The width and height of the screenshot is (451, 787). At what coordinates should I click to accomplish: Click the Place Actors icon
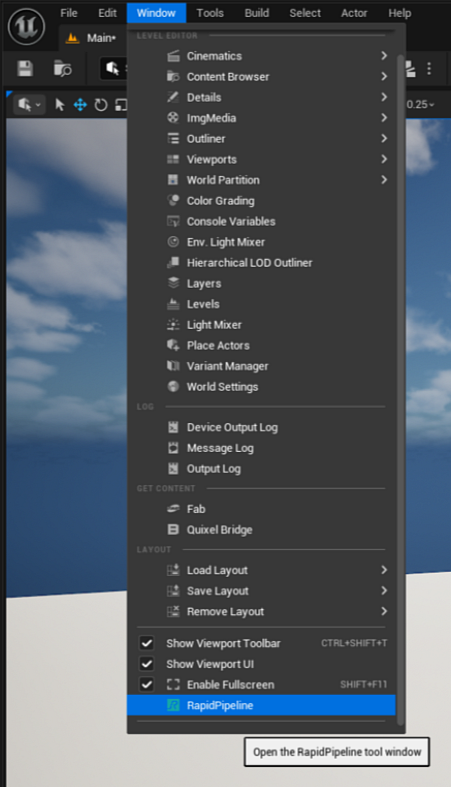pos(173,345)
